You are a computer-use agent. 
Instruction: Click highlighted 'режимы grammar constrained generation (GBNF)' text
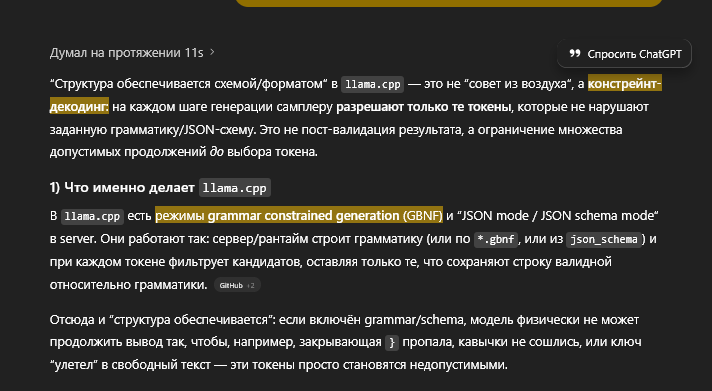299,215
